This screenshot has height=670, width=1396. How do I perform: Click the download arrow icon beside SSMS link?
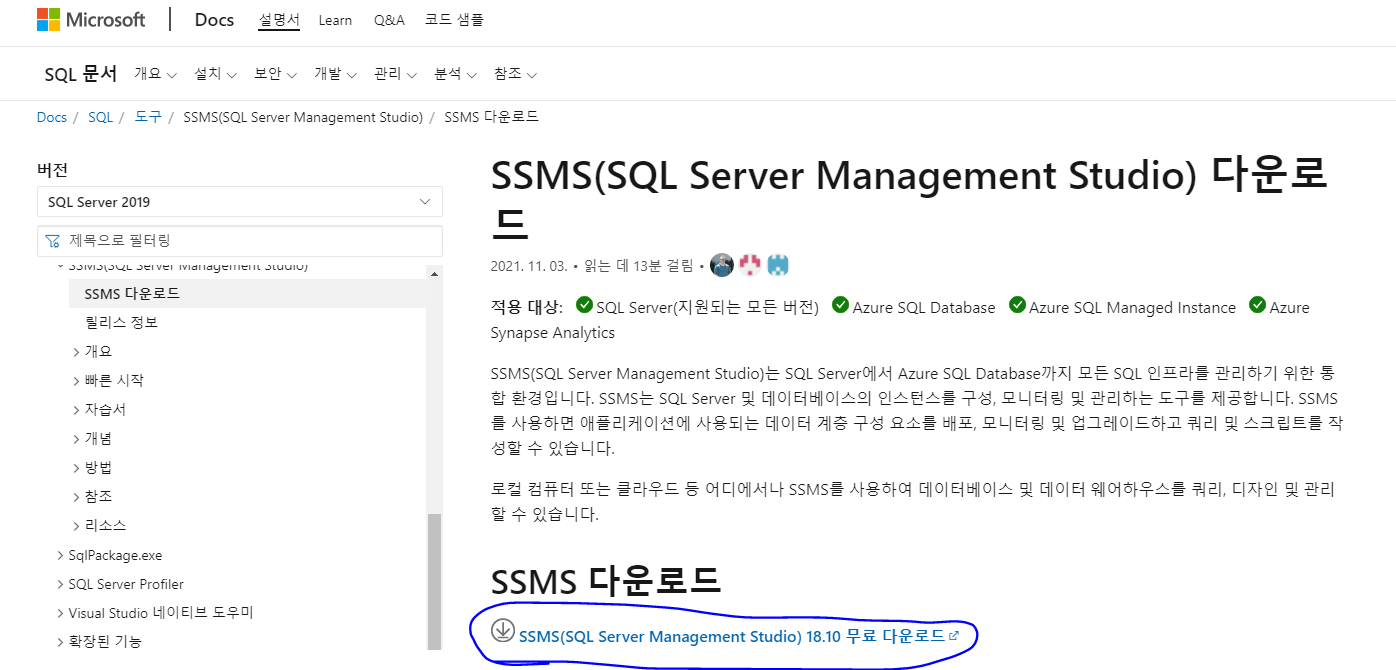tap(503, 631)
